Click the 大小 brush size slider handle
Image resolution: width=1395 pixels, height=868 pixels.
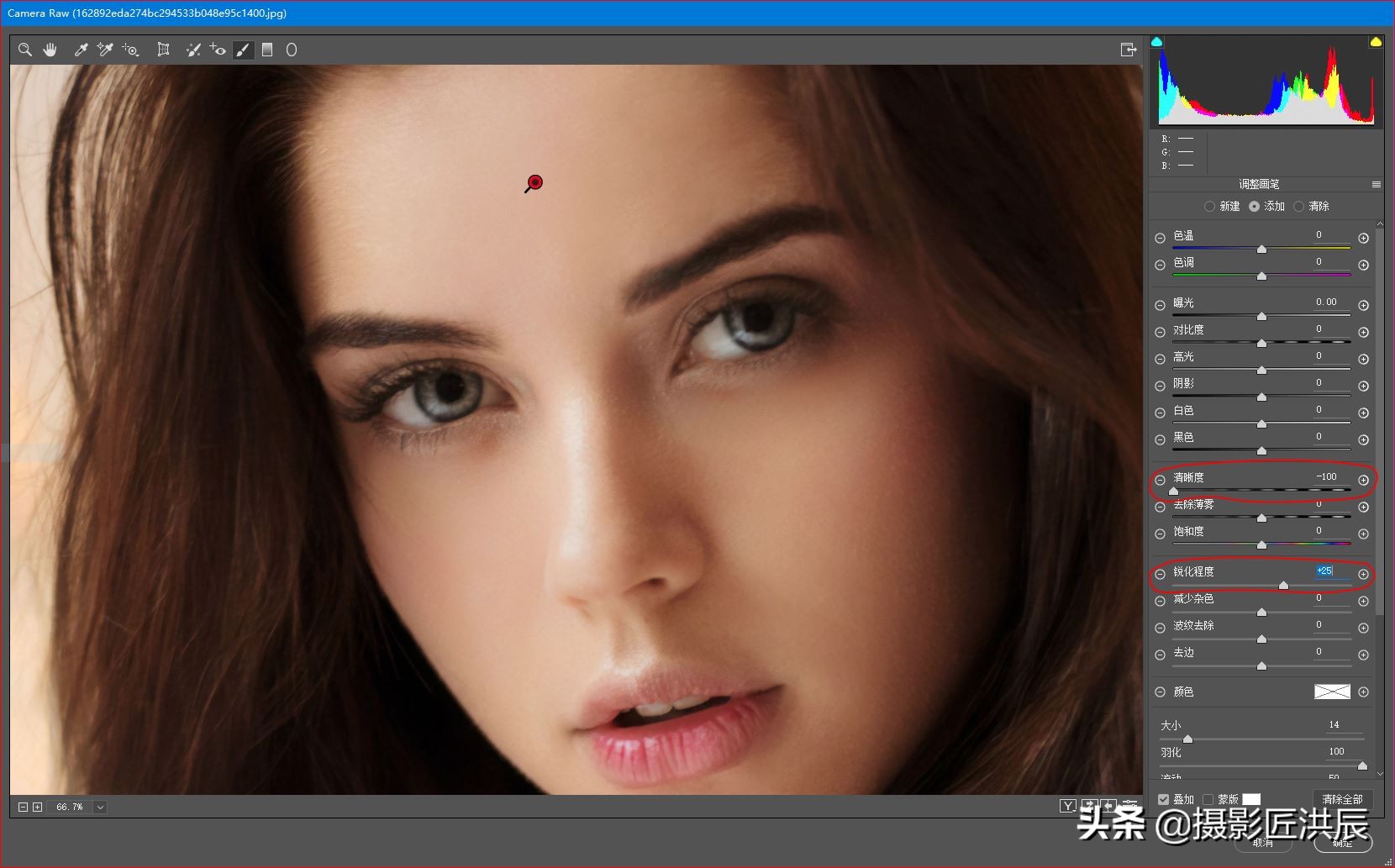[1187, 739]
